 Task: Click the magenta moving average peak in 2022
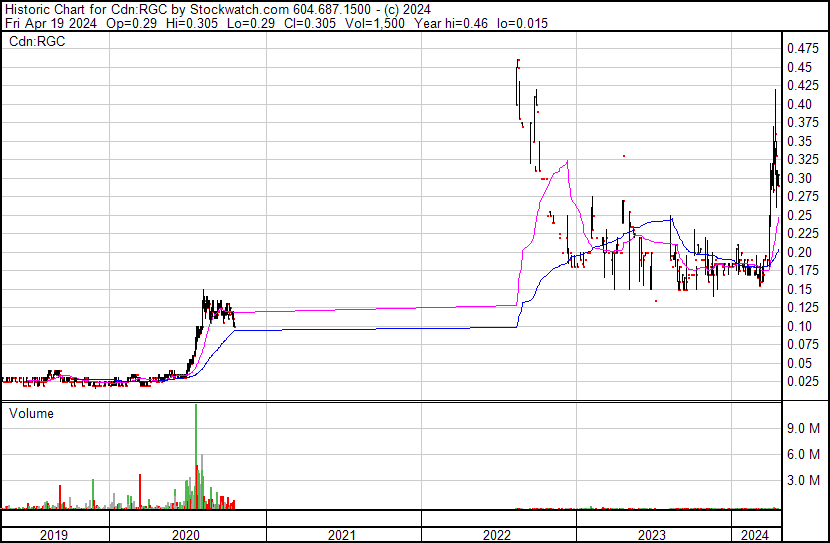[567, 161]
